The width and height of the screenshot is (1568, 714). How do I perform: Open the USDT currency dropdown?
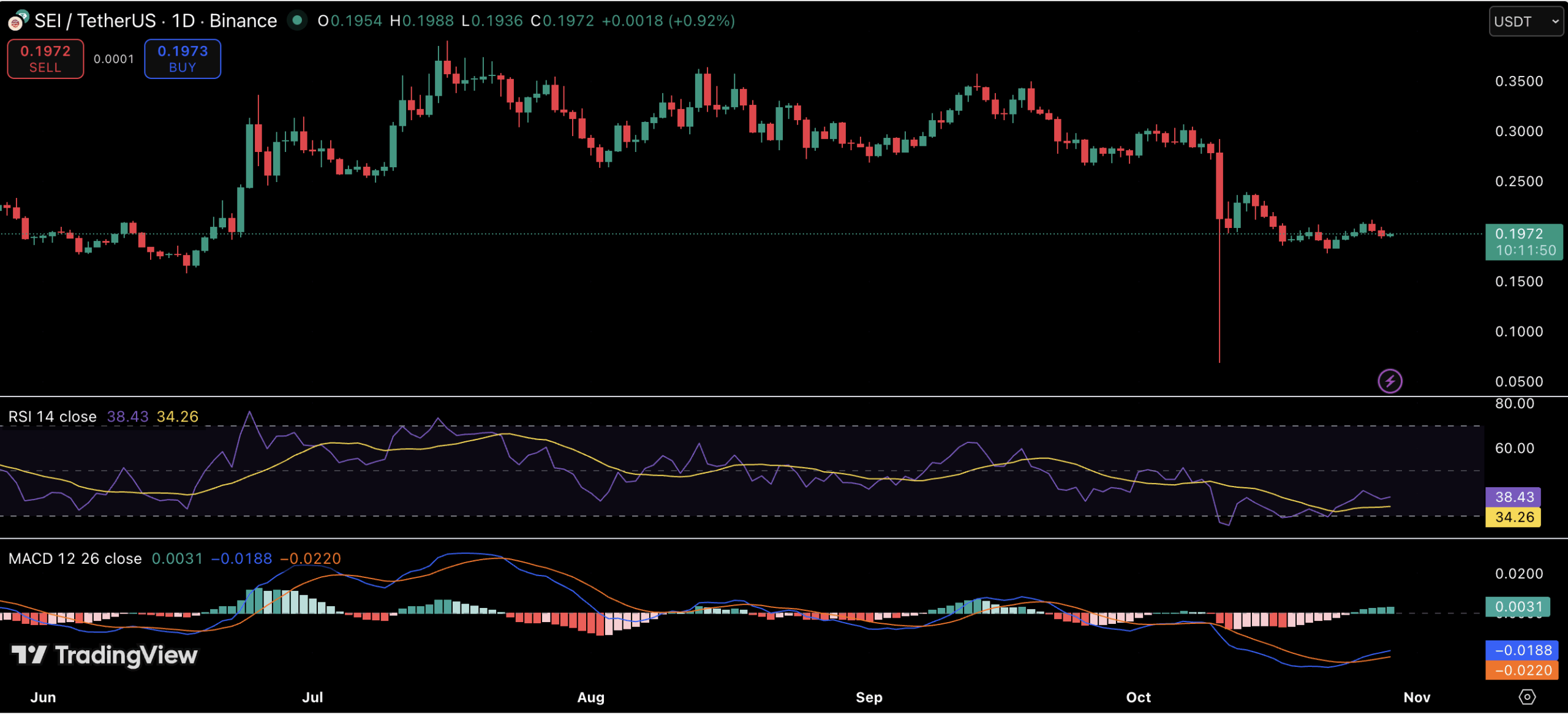[1525, 21]
